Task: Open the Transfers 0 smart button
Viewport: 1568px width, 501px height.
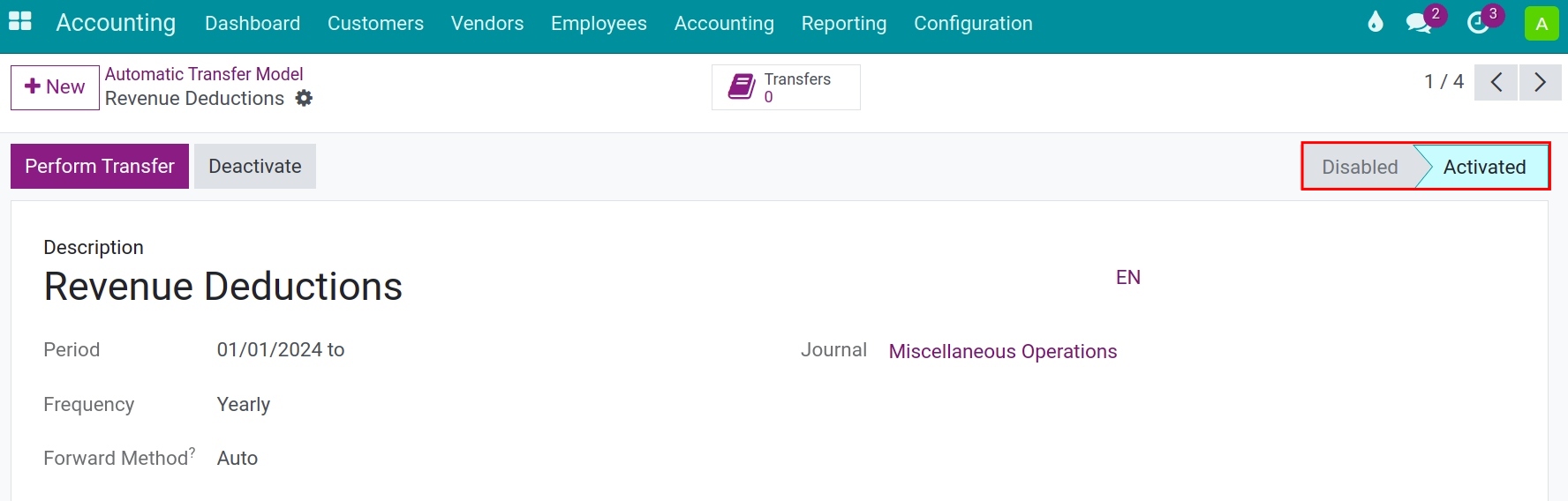Action: [x=786, y=87]
